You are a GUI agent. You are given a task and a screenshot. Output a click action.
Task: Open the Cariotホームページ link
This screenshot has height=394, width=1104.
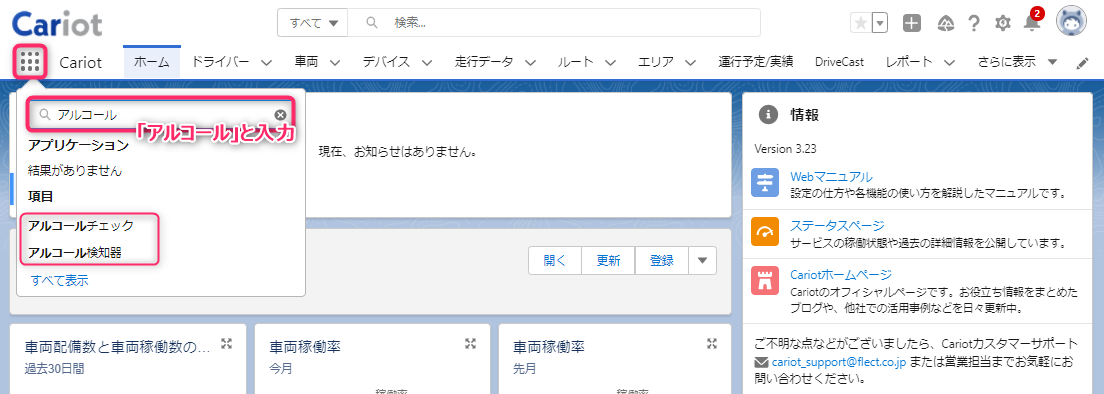tap(841, 274)
